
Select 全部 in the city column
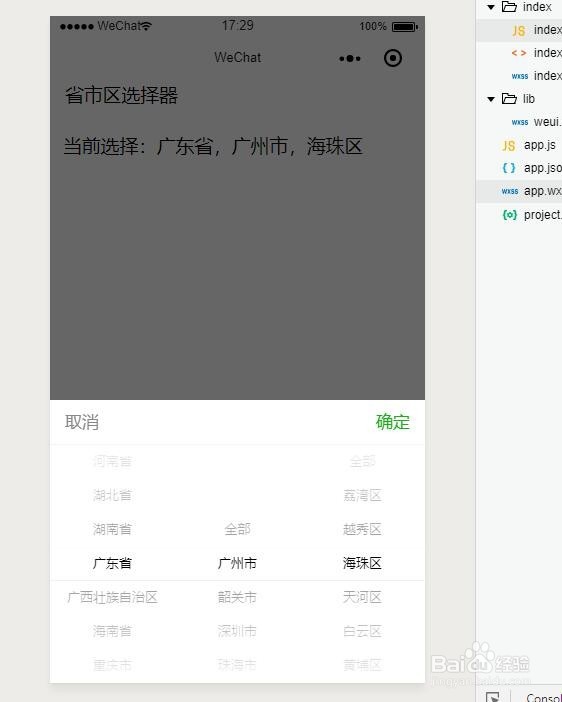click(x=237, y=529)
